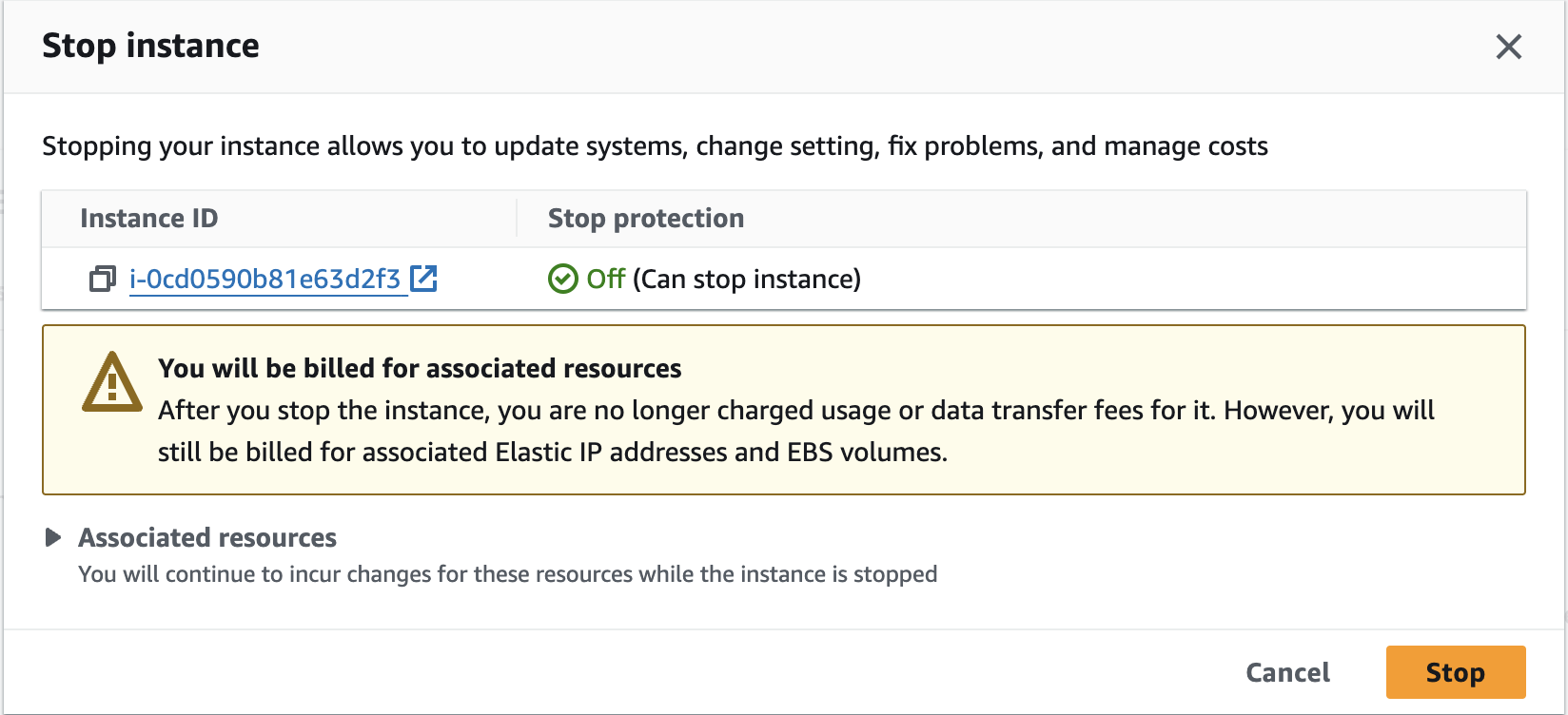Click the divider between the column headers

coord(517,219)
